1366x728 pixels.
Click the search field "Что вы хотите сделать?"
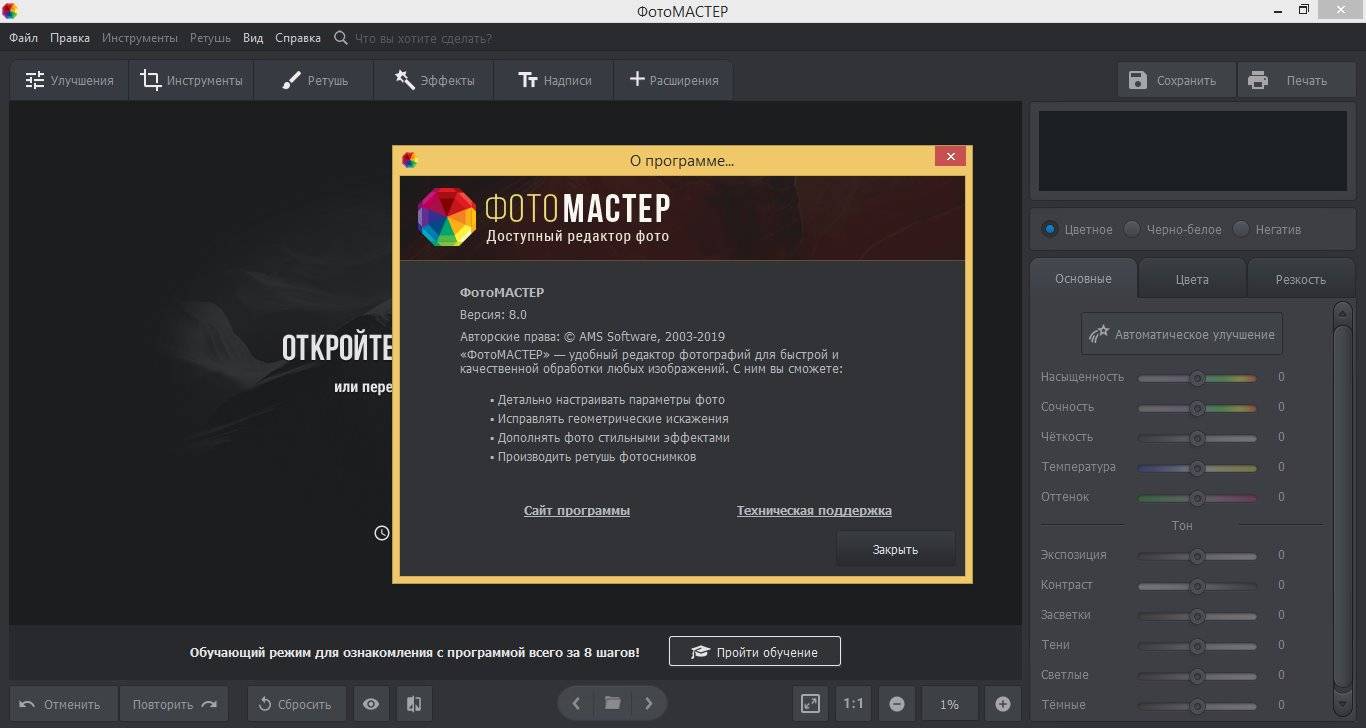[423, 38]
